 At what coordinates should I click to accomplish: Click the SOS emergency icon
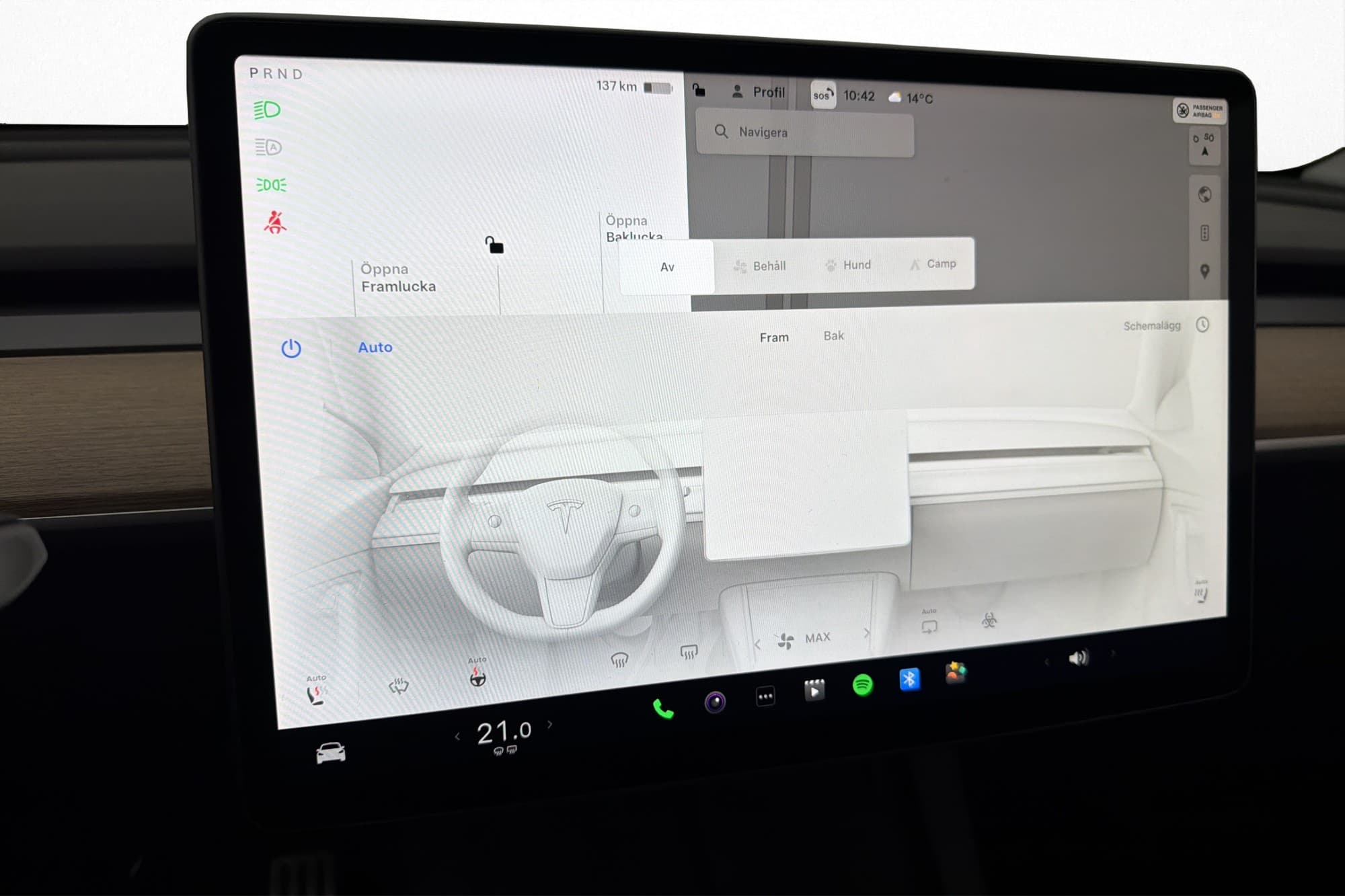pyautogui.click(x=822, y=95)
